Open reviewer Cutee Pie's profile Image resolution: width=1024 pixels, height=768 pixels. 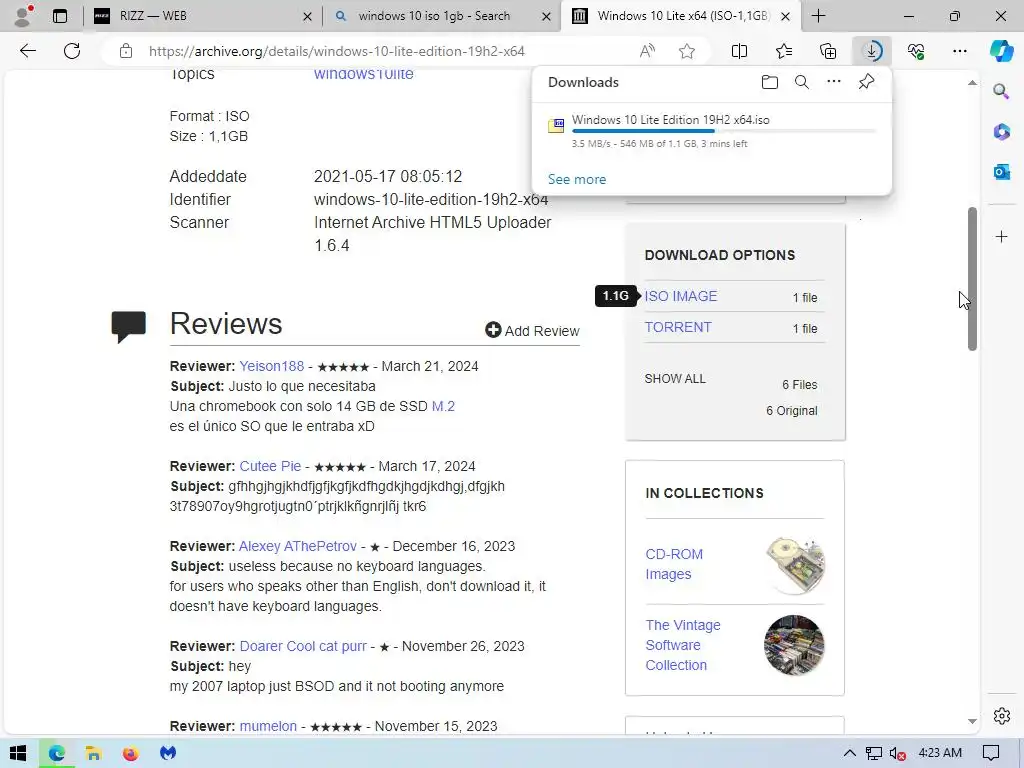click(270, 466)
